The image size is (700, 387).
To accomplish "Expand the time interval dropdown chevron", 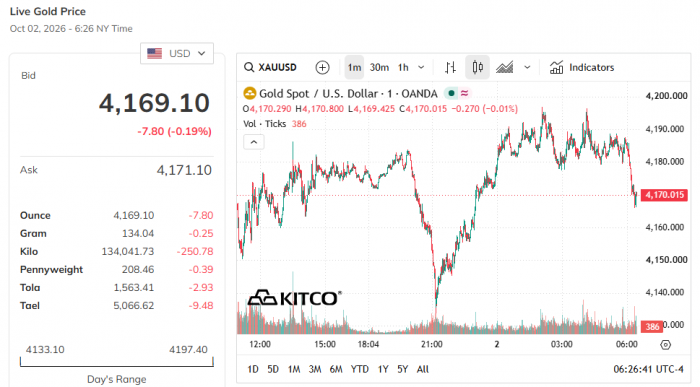I will (x=421, y=67).
